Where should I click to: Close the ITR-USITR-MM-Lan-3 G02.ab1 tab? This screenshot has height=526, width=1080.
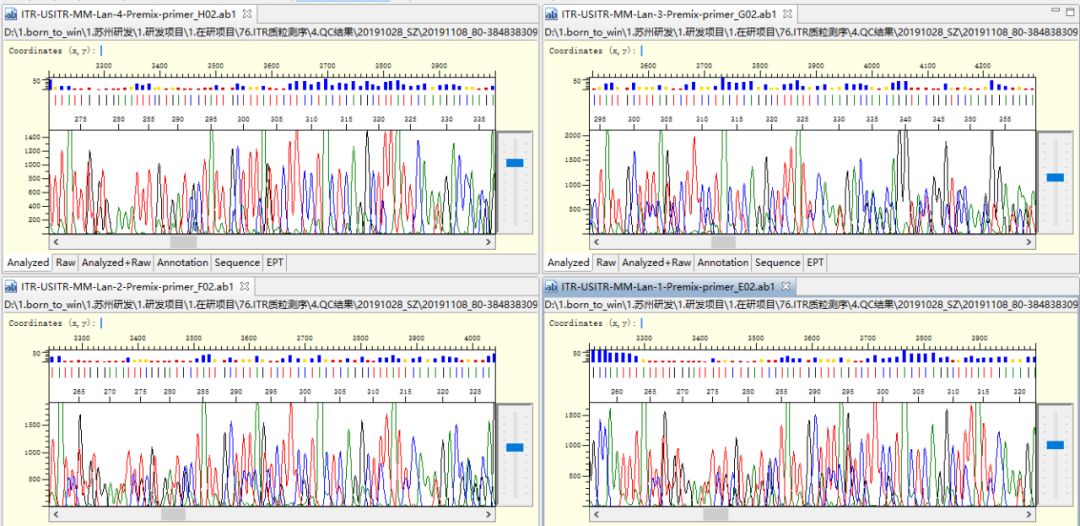click(x=788, y=14)
